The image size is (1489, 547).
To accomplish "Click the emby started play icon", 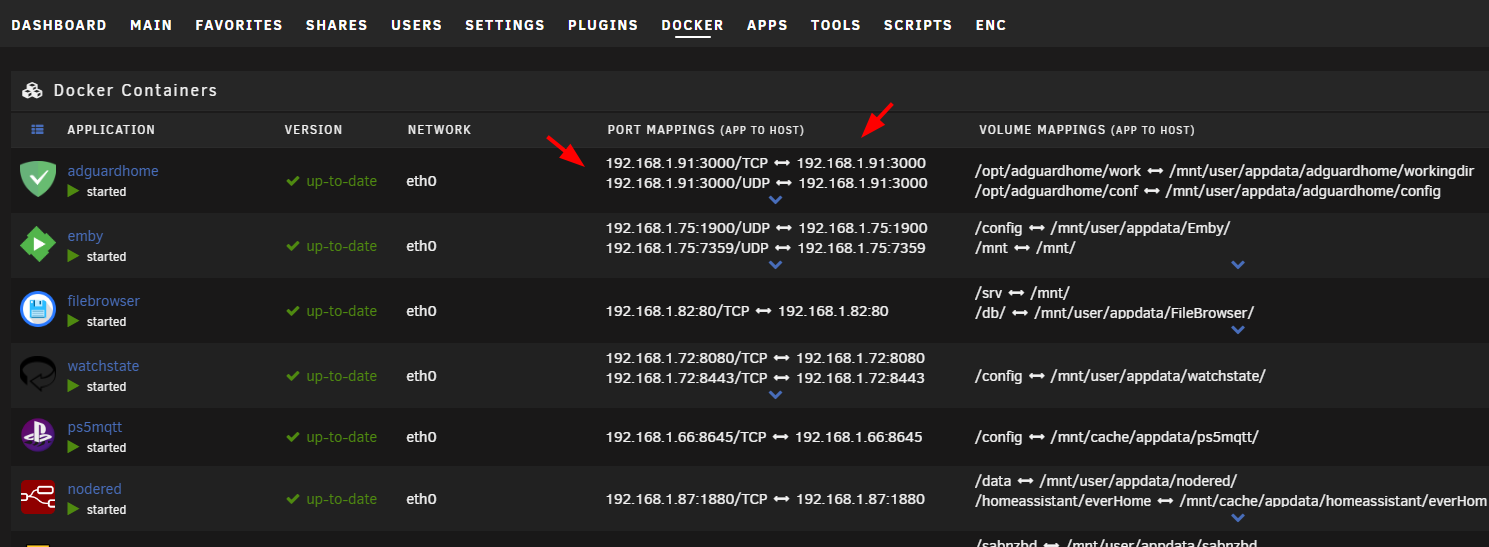I will coord(73,256).
